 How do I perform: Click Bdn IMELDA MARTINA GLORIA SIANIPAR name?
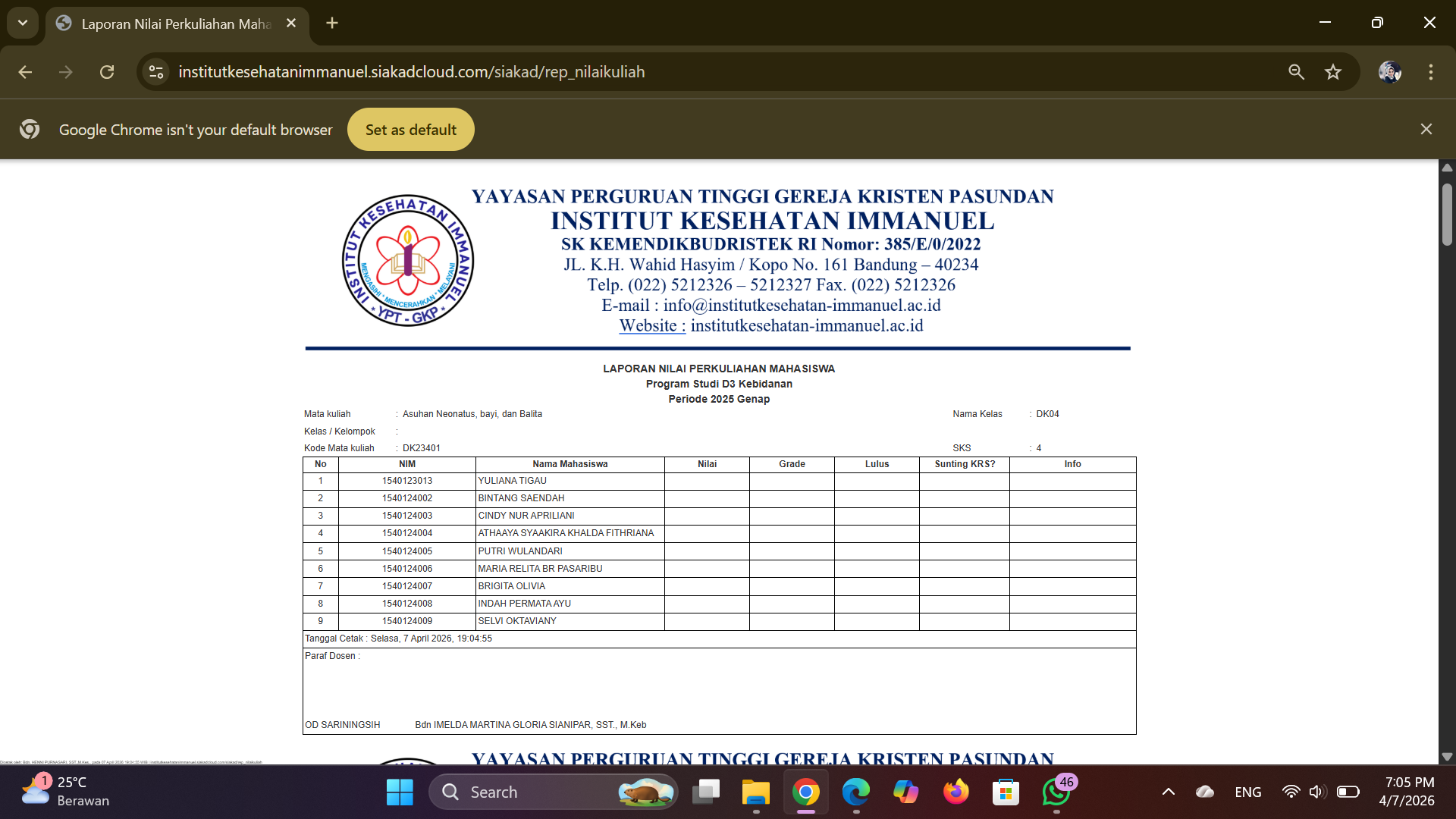pyautogui.click(x=531, y=725)
